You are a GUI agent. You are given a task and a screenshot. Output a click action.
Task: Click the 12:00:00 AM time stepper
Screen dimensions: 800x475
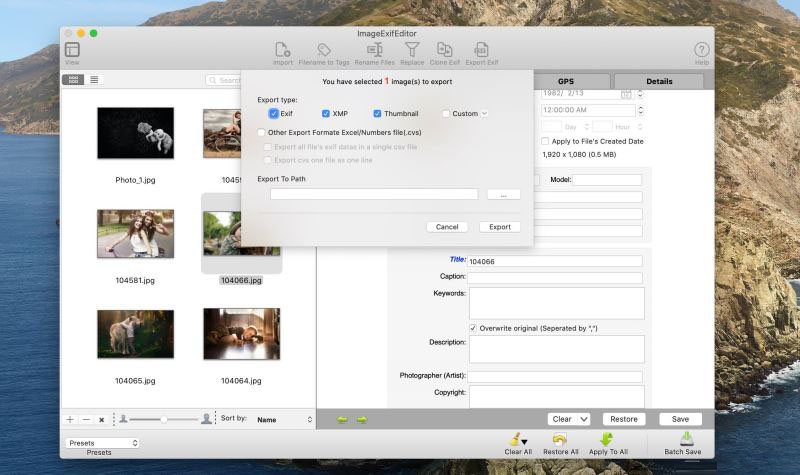click(x=641, y=110)
